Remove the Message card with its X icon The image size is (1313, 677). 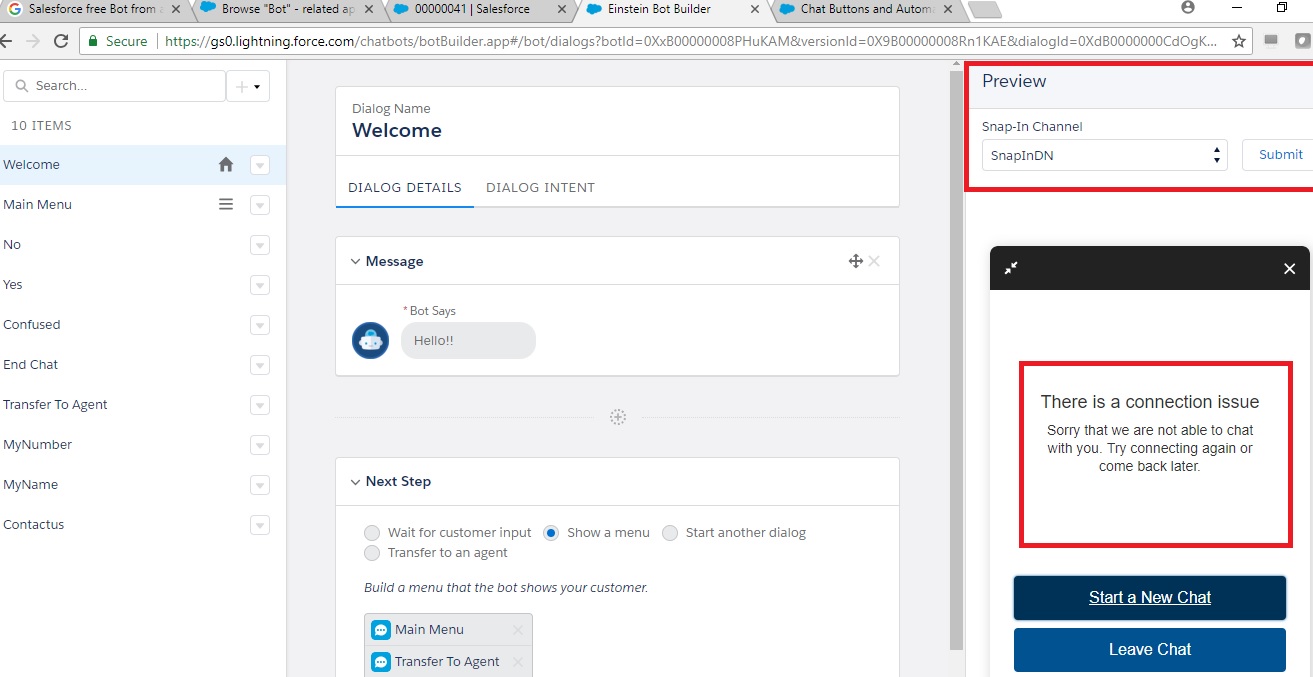click(874, 261)
